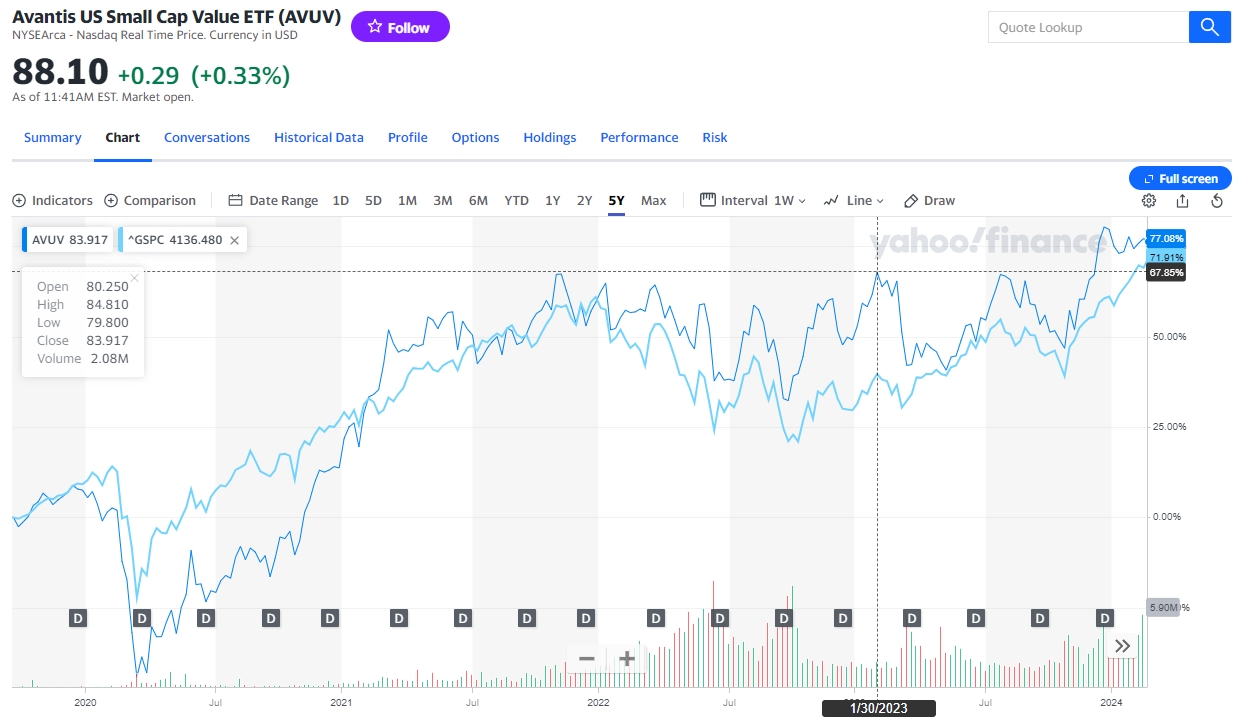
Task: Reset chart with the undo arrow icon
Action: (x=1217, y=200)
